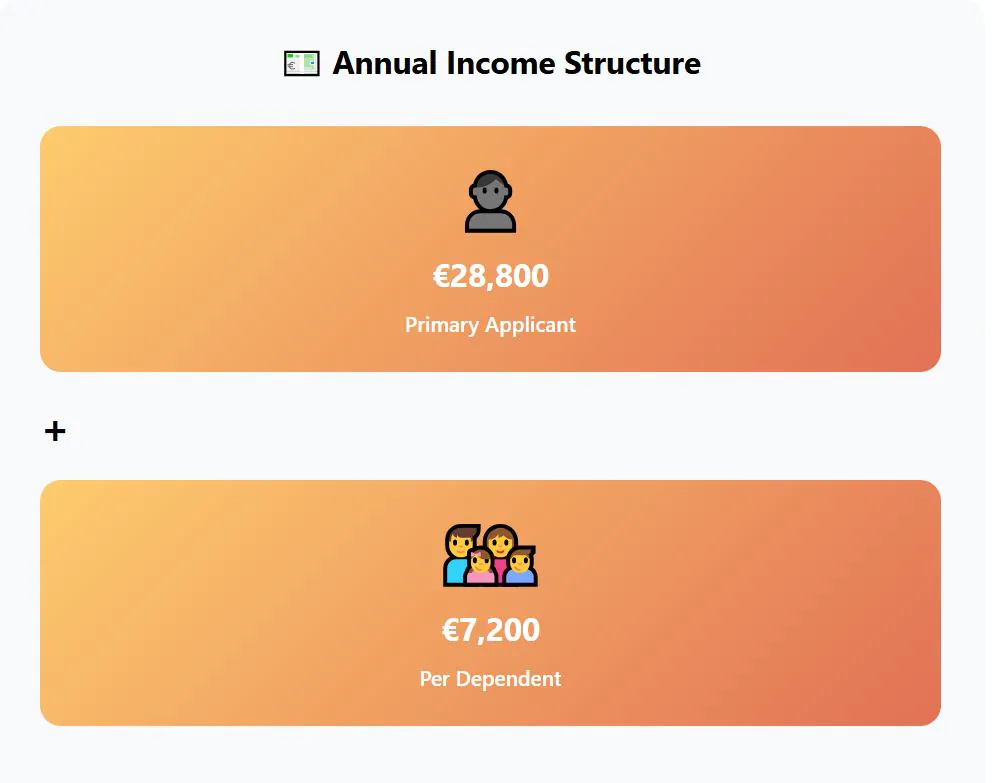
Task: Click the black plus sign between cards
Action: (x=55, y=431)
